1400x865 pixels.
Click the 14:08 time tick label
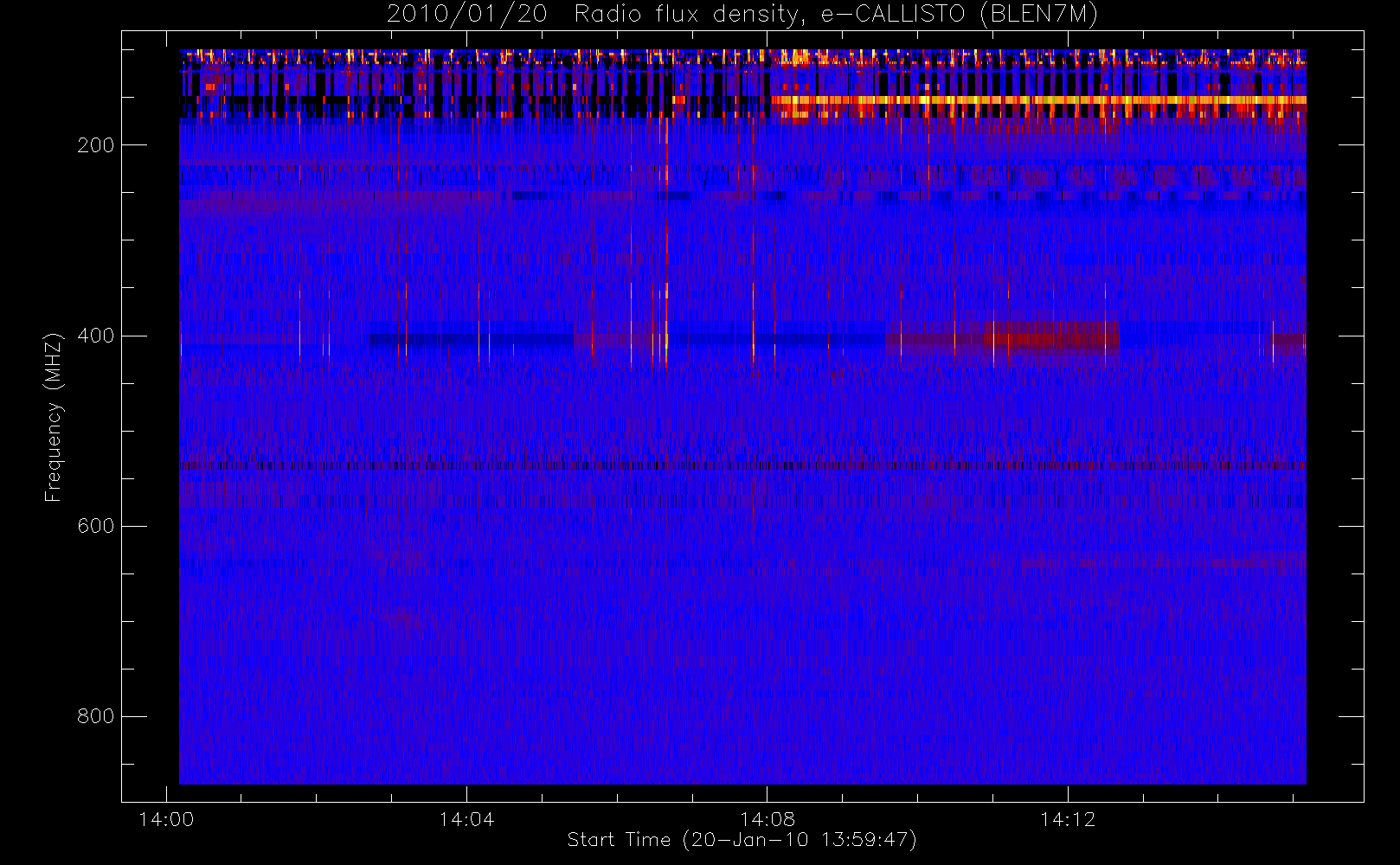pos(767,819)
